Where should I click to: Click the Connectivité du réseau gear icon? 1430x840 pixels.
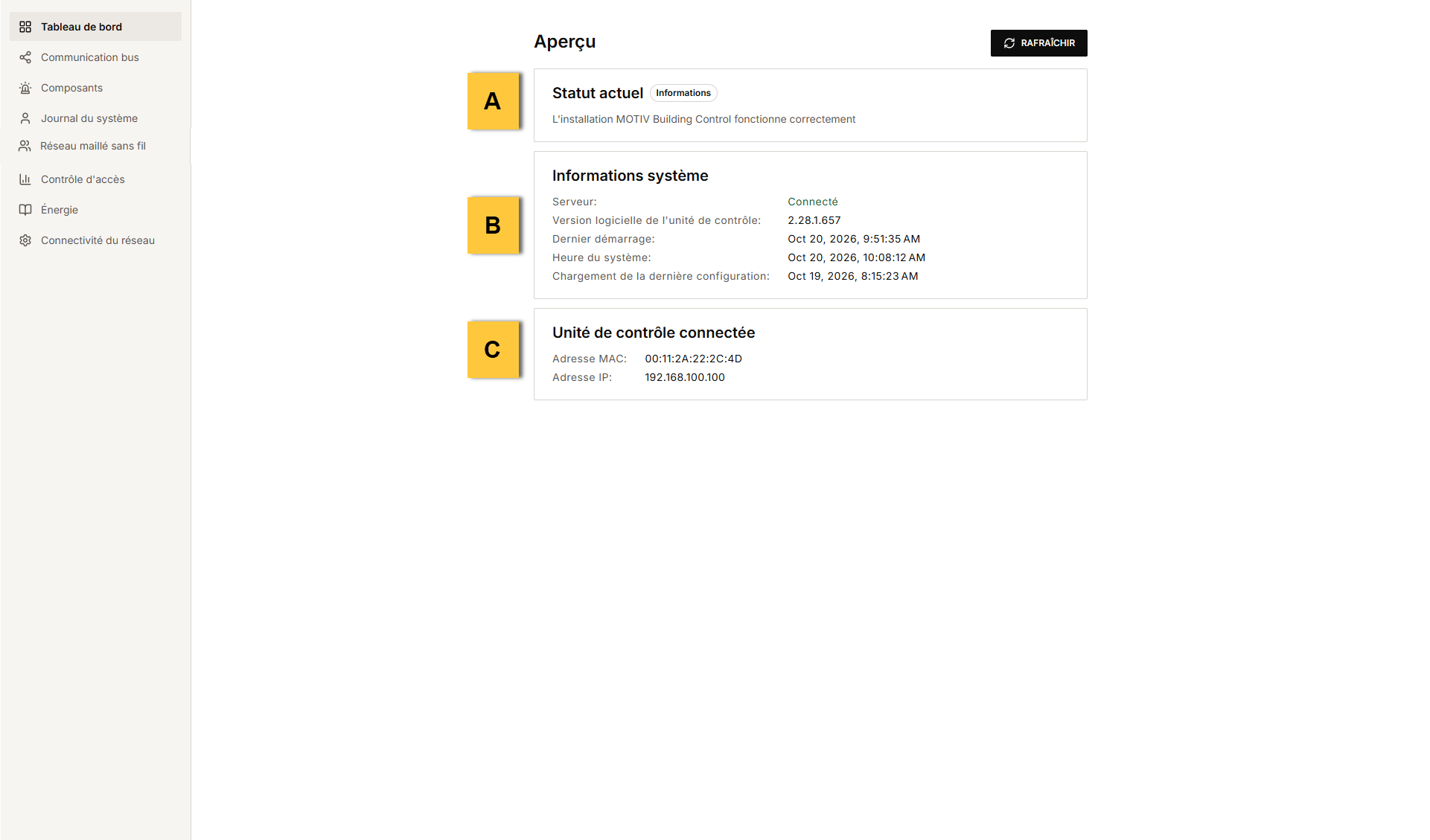tap(25, 240)
